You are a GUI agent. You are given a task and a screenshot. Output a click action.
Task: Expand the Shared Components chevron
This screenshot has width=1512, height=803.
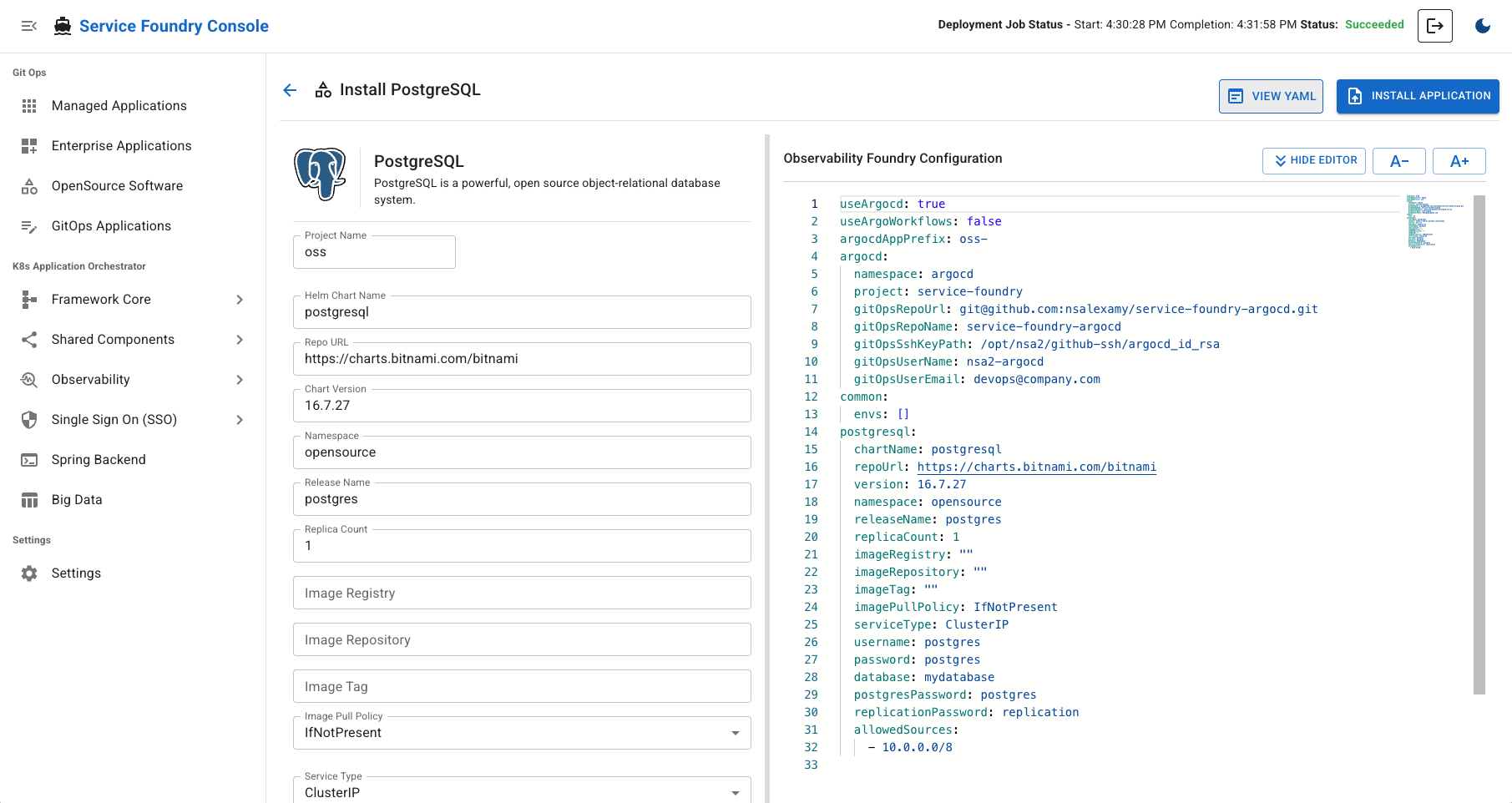[240, 340]
